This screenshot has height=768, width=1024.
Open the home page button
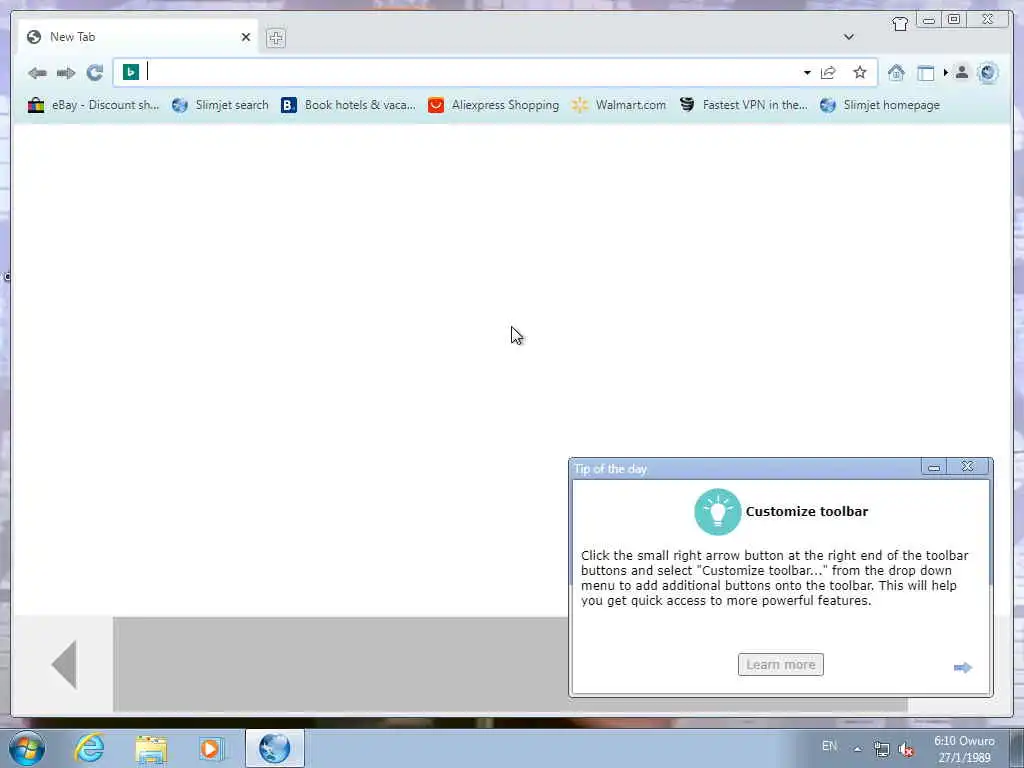(x=896, y=72)
